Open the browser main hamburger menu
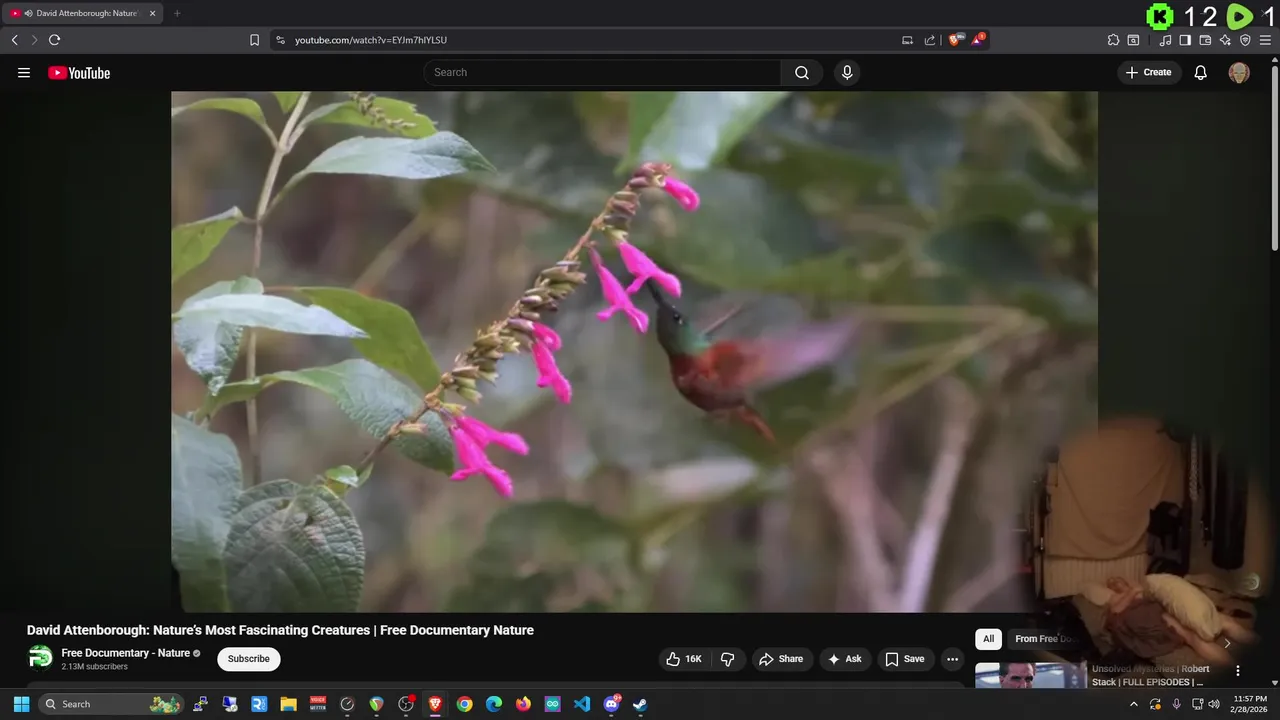The image size is (1280, 720). coord(1265,40)
